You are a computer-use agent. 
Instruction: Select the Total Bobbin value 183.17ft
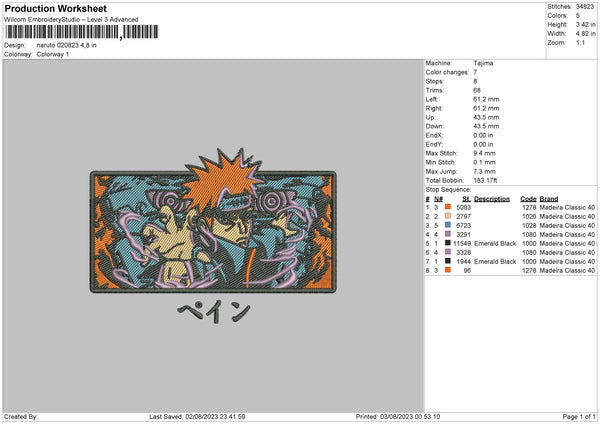tap(485, 180)
